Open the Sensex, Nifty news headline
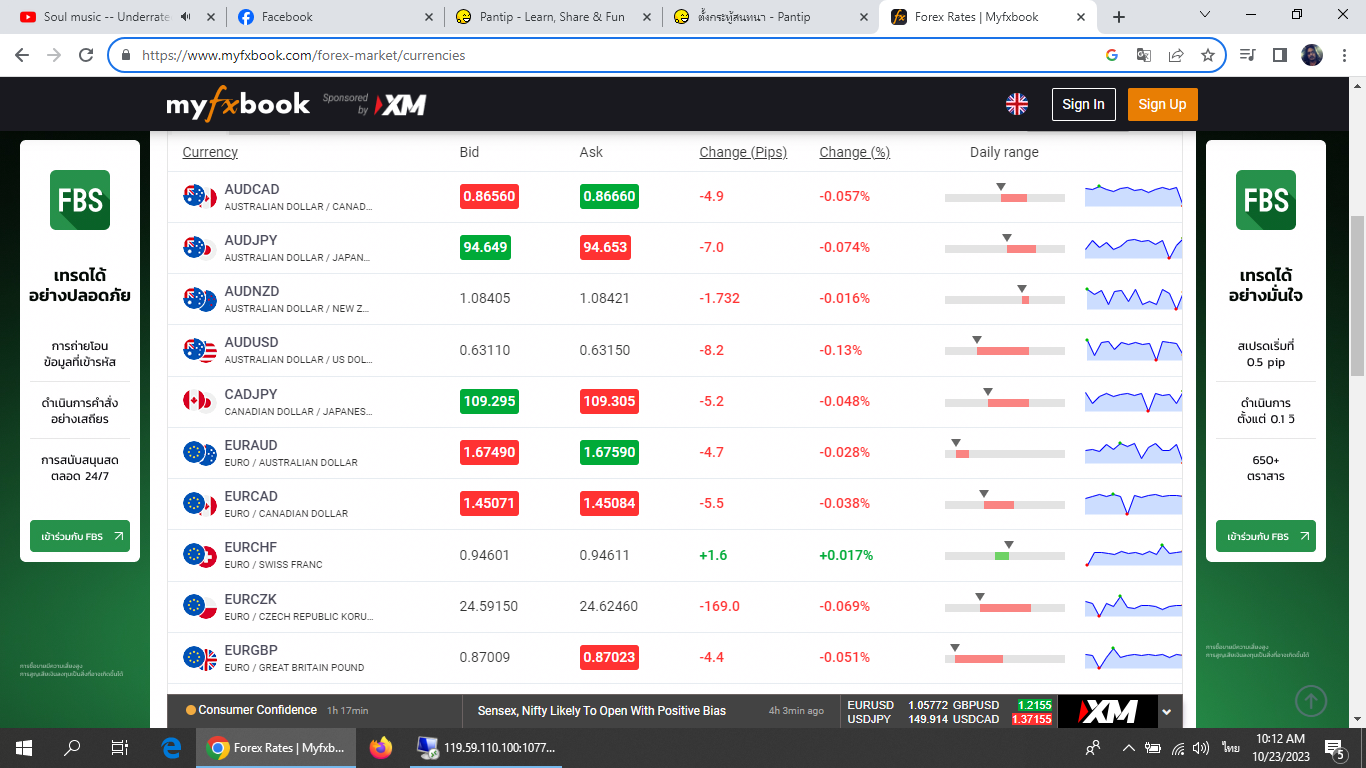The height and width of the screenshot is (768, 1366). click(602, 710)
